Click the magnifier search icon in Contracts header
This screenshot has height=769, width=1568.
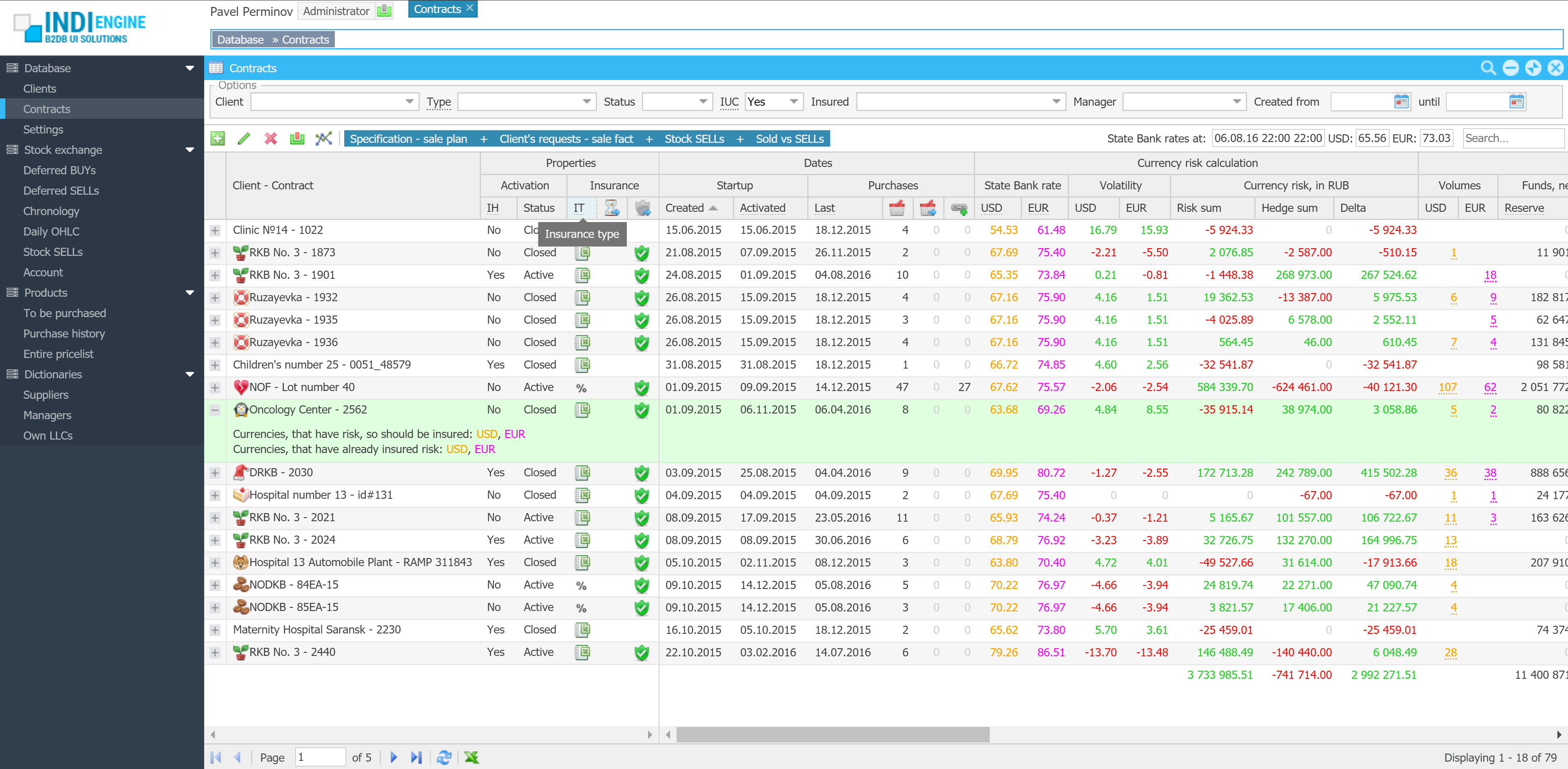[1488, 68]
